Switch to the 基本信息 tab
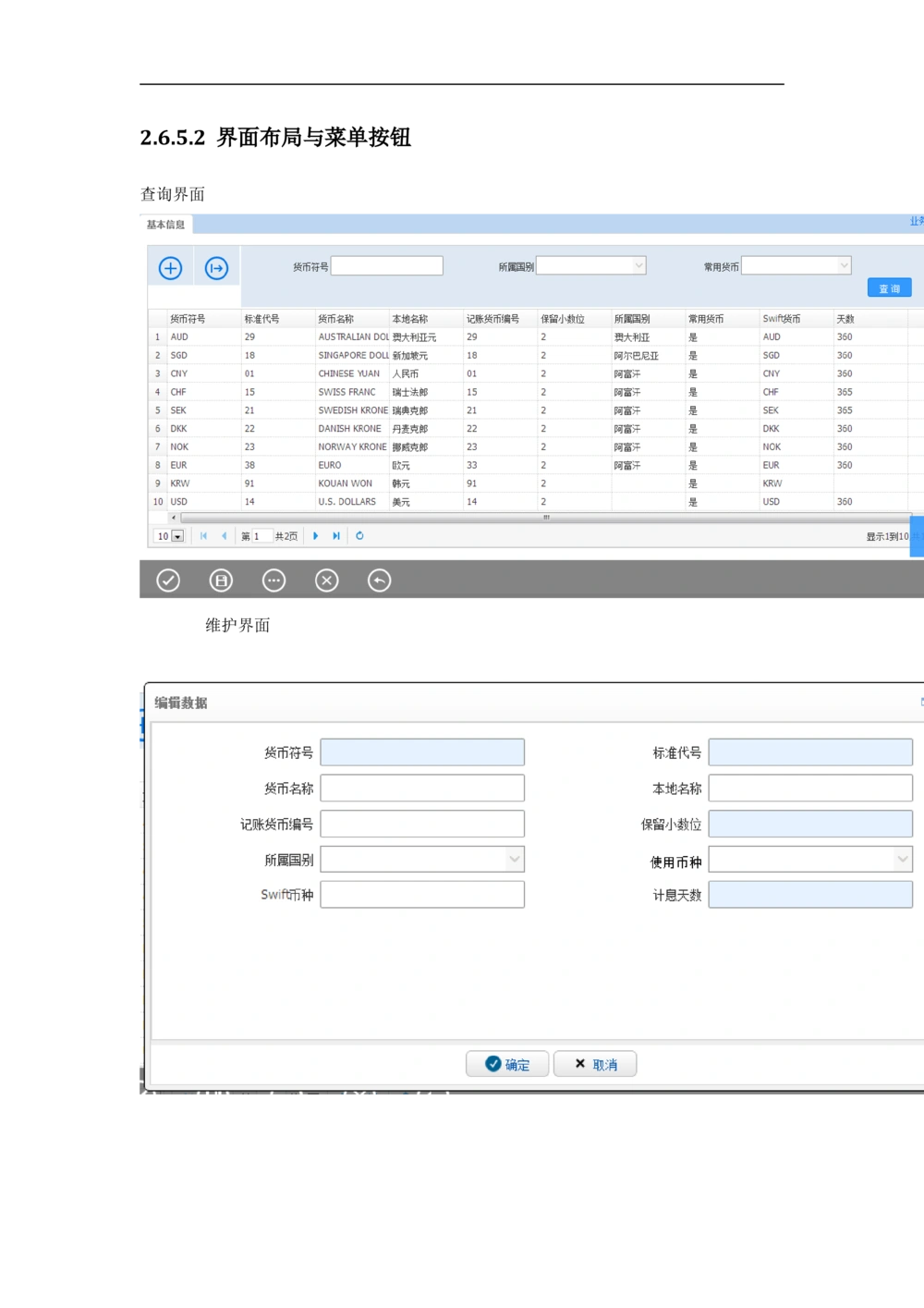Screen dimensions: 924x1308 pyautogui.click(x=166, y=225)
